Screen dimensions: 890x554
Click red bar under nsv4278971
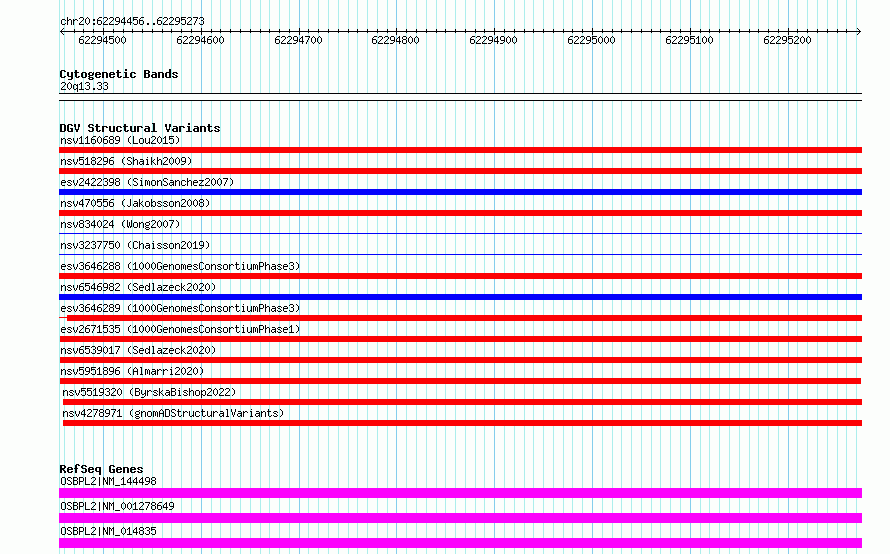point(462,423)
